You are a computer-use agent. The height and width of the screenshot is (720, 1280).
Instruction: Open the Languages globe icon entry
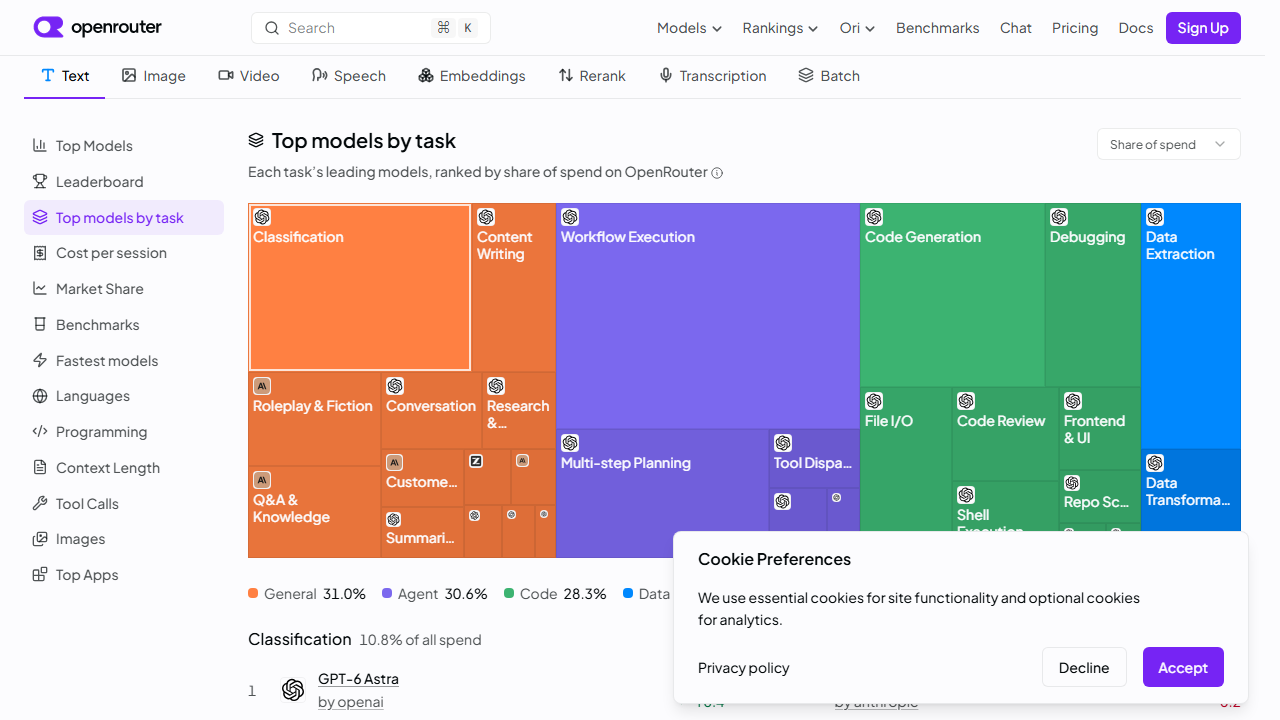(40, 396)
